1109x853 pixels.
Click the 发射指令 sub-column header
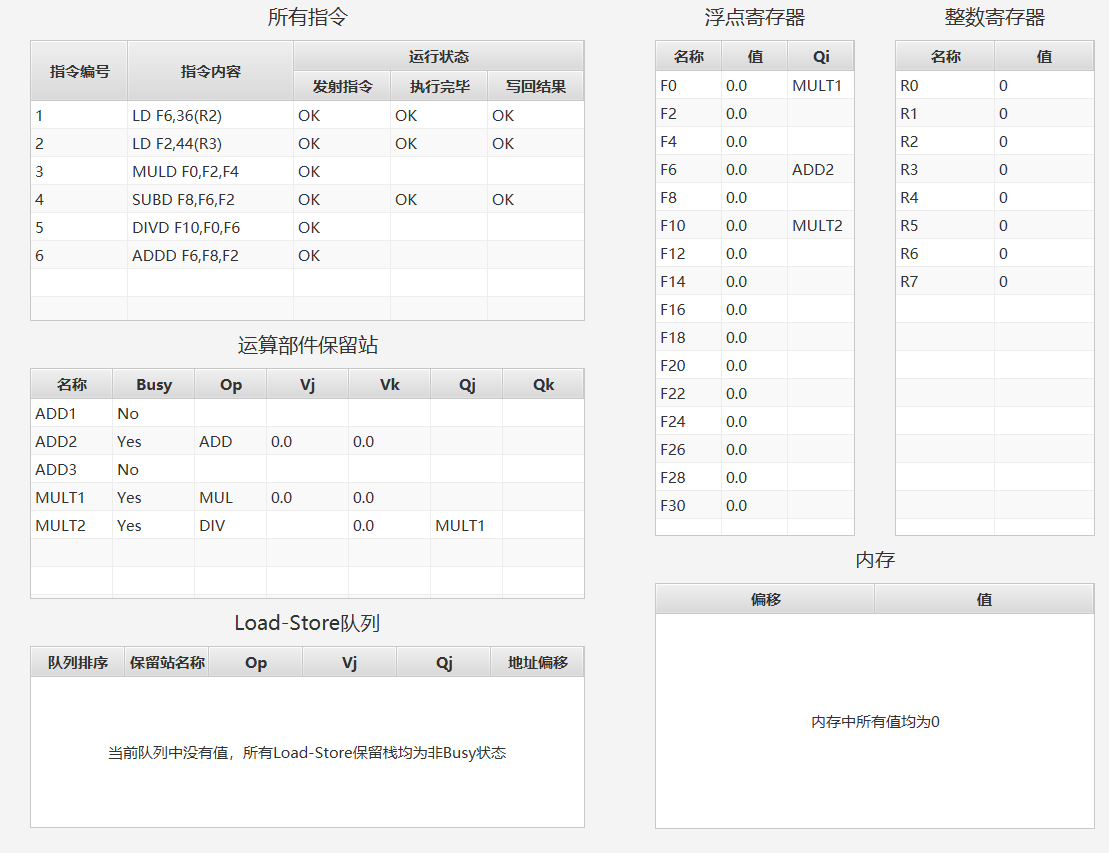pyautogui.click(x=340, y=86)
